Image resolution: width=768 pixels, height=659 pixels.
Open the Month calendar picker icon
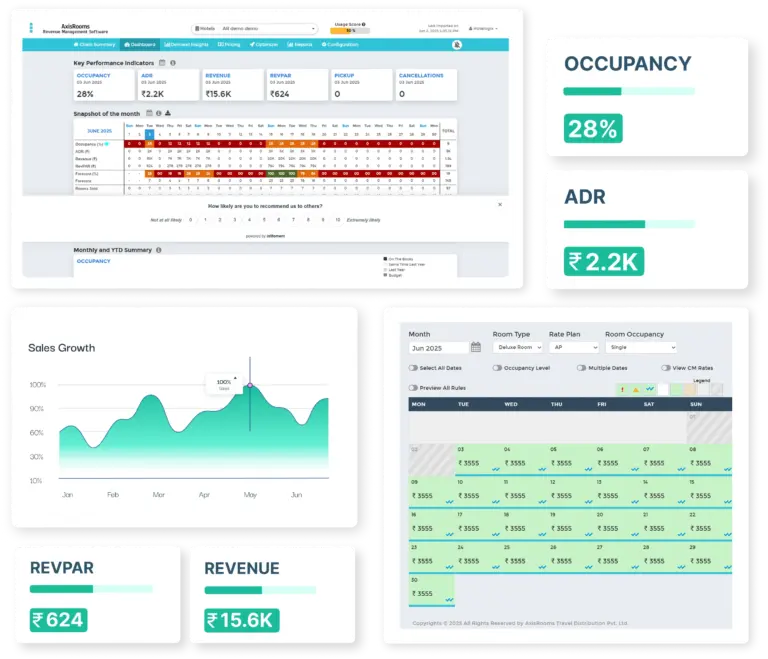click(476, 347)
